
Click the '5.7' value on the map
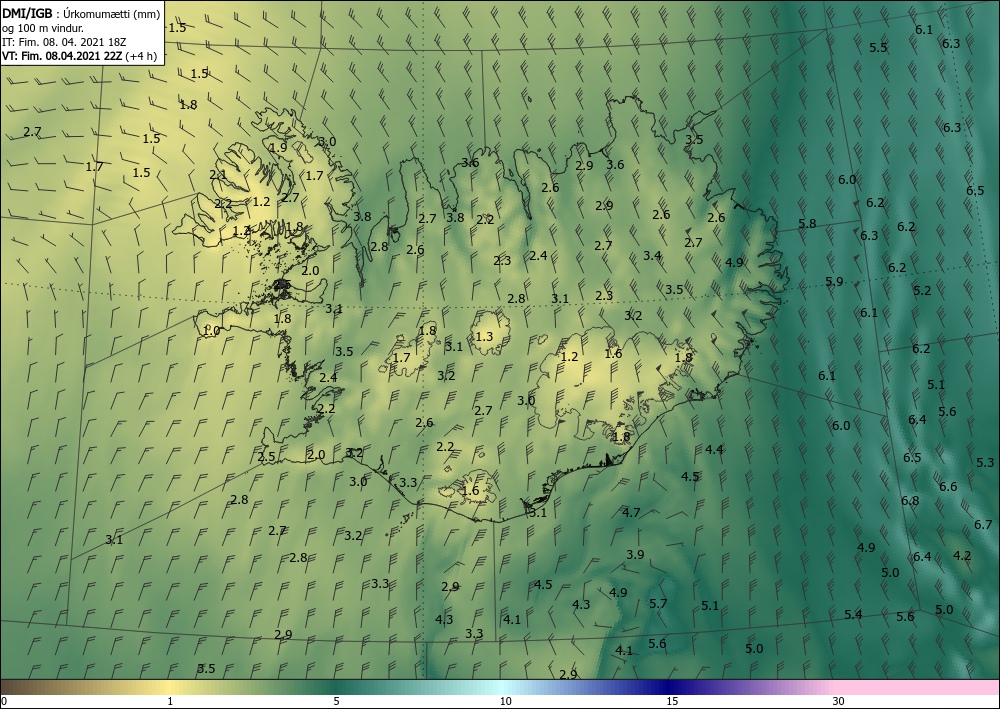[658, 603]
